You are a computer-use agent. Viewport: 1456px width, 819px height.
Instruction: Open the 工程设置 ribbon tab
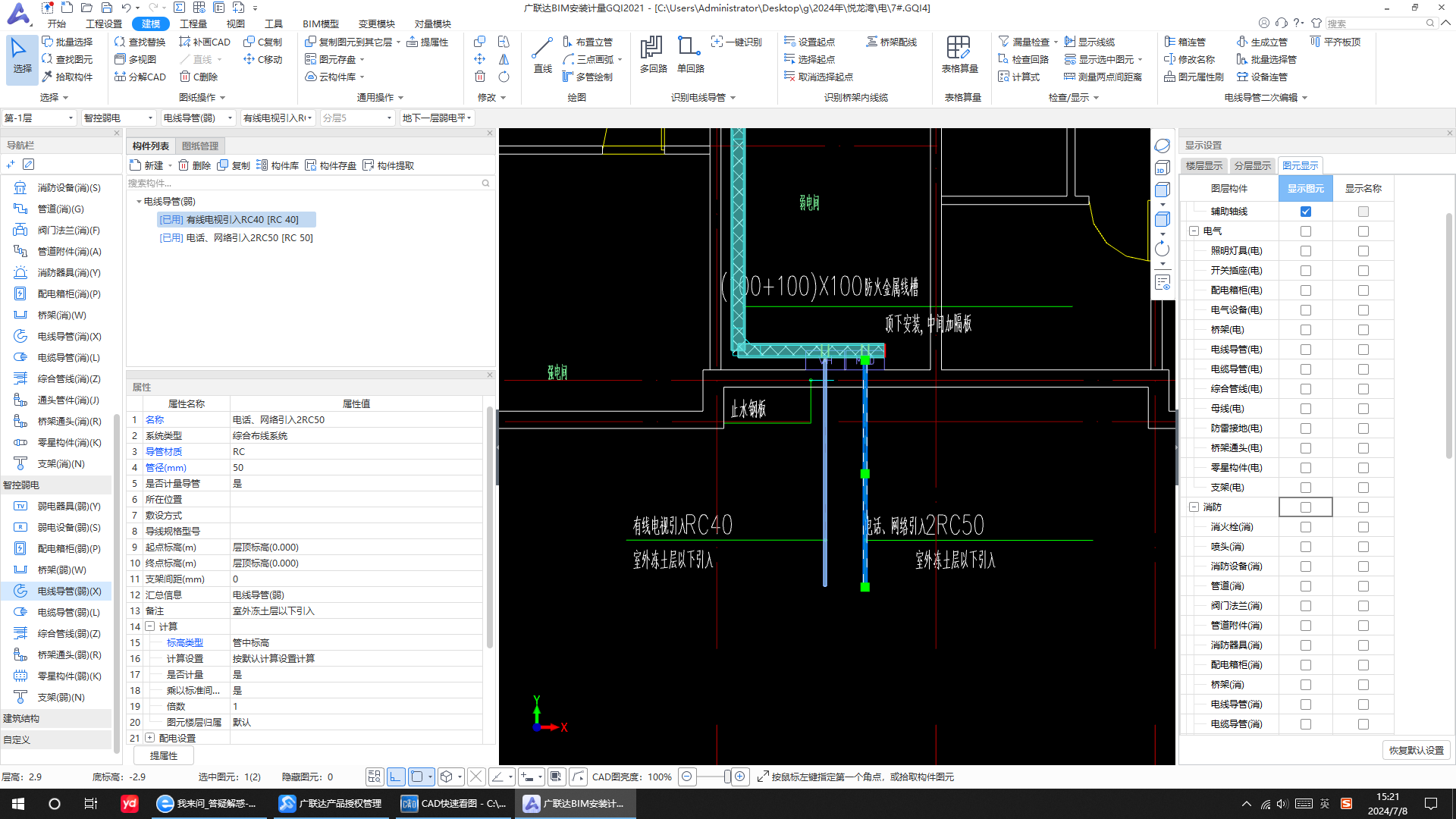click(104, 24)
